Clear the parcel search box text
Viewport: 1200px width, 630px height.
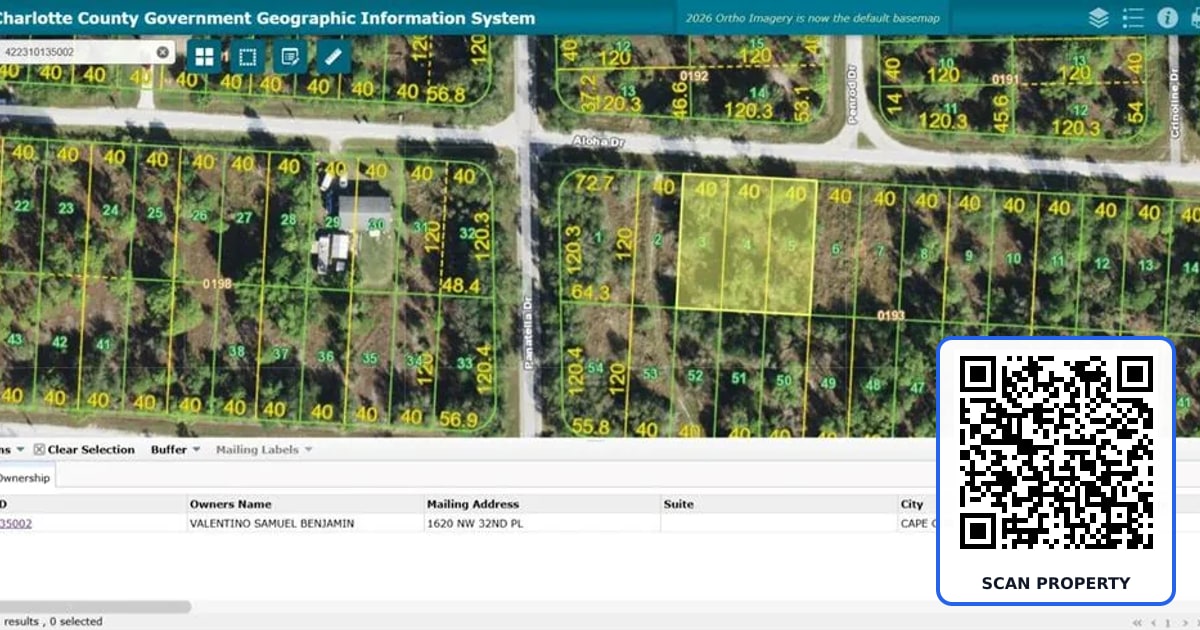163,52
